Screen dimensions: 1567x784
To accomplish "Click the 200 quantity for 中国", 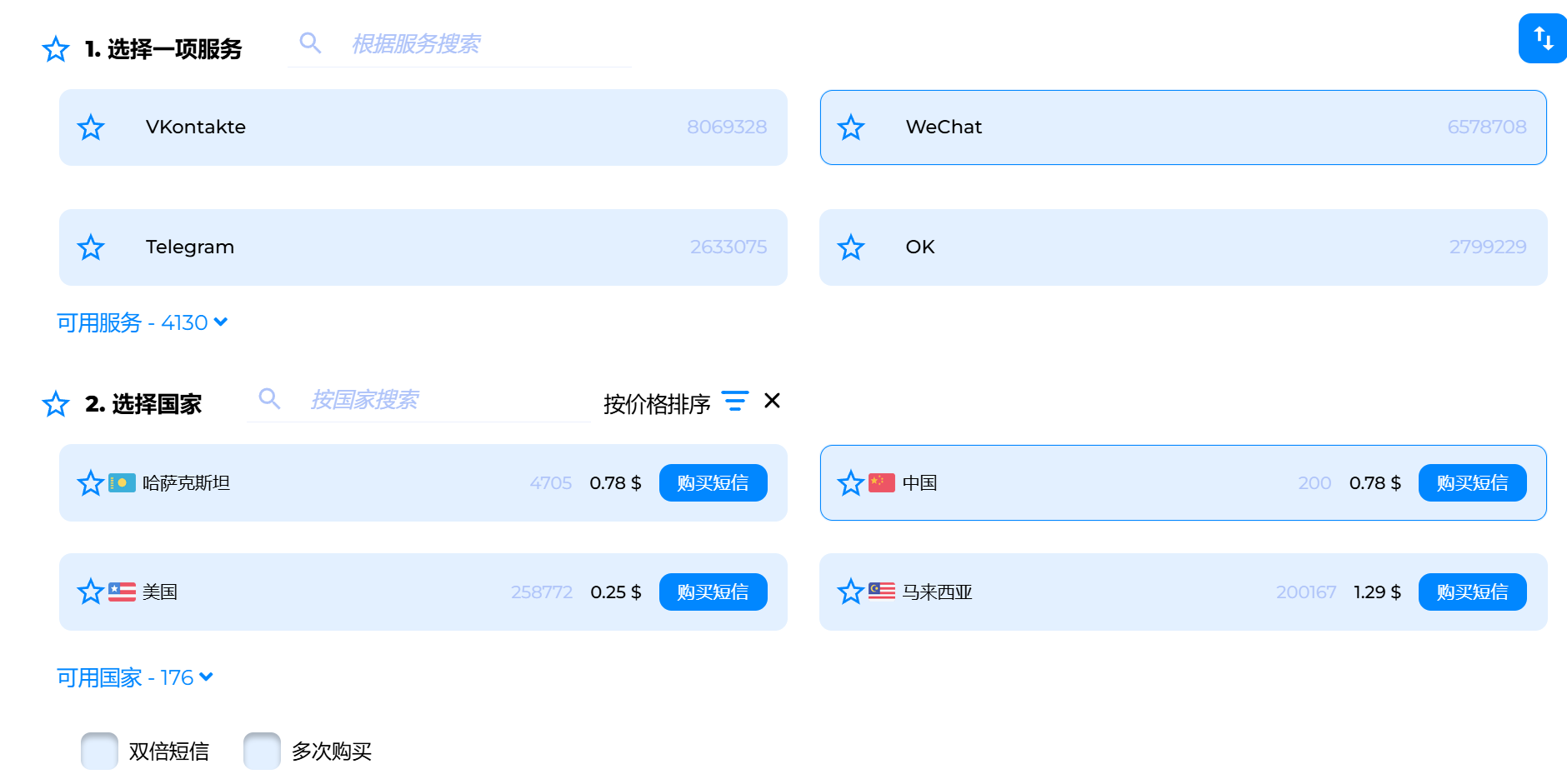I will [1314, 483].
